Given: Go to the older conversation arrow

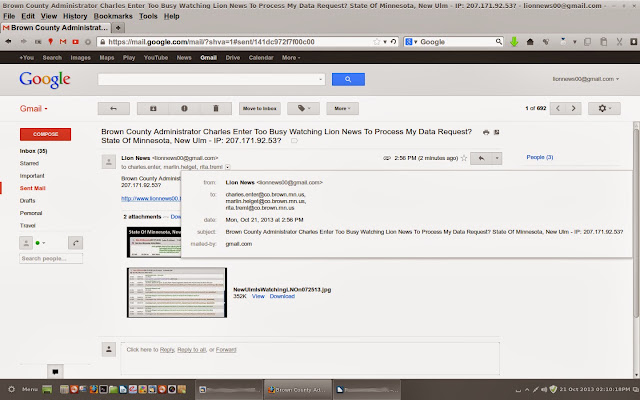Looking at the screenshot, I should tap(573, 109).
